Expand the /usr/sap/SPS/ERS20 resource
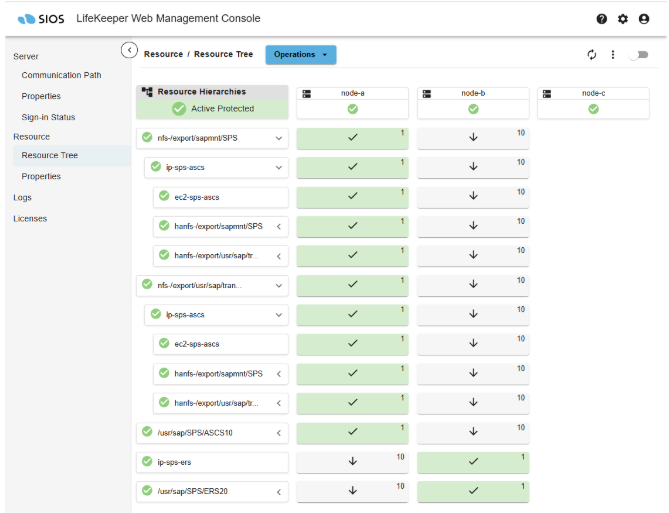669x513 pixels. [279, 491]
